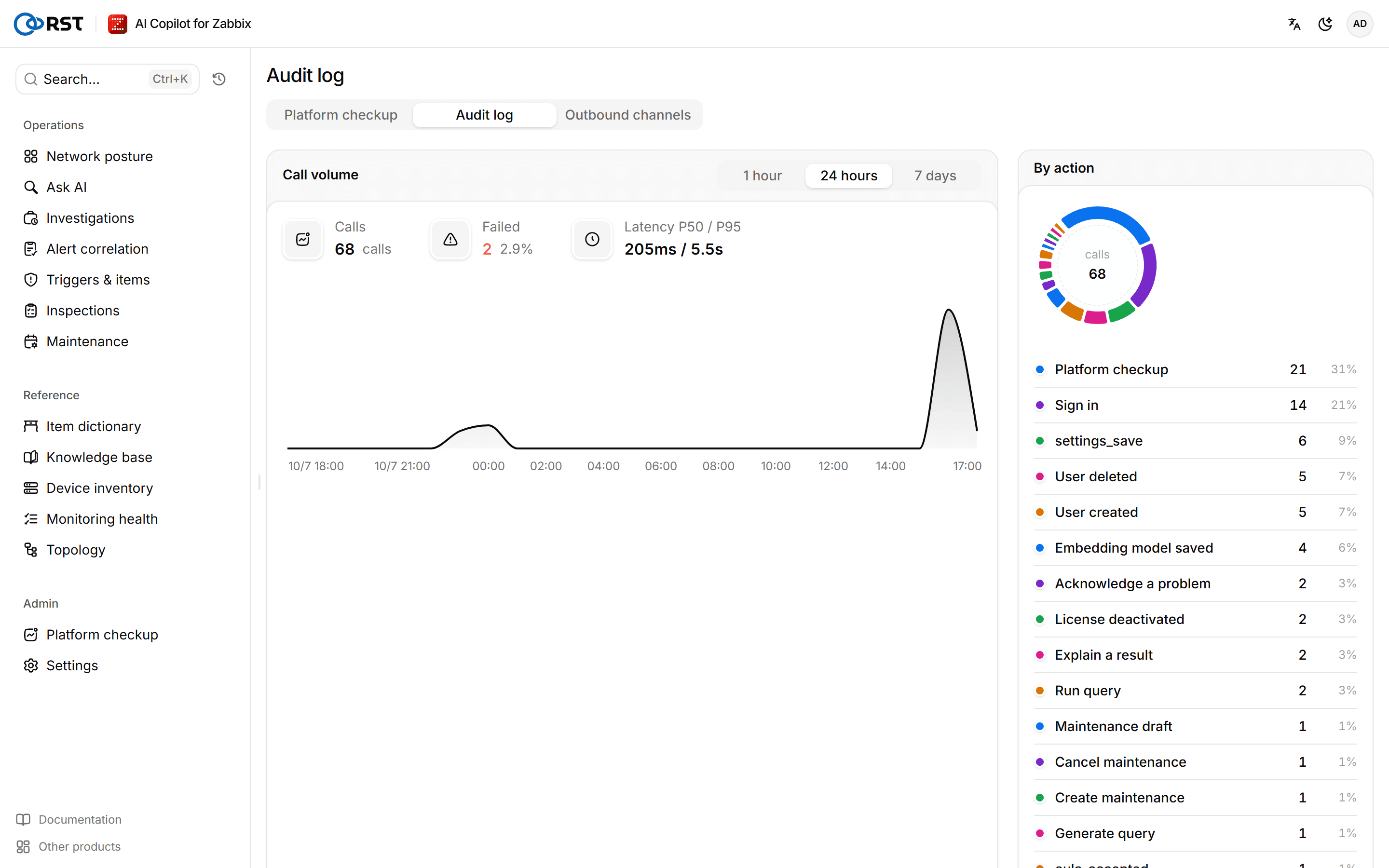The width and height of the screenshot is (1389, 868).
Task: Click the Failed warning triangle icon
Action: click(450, 239)
